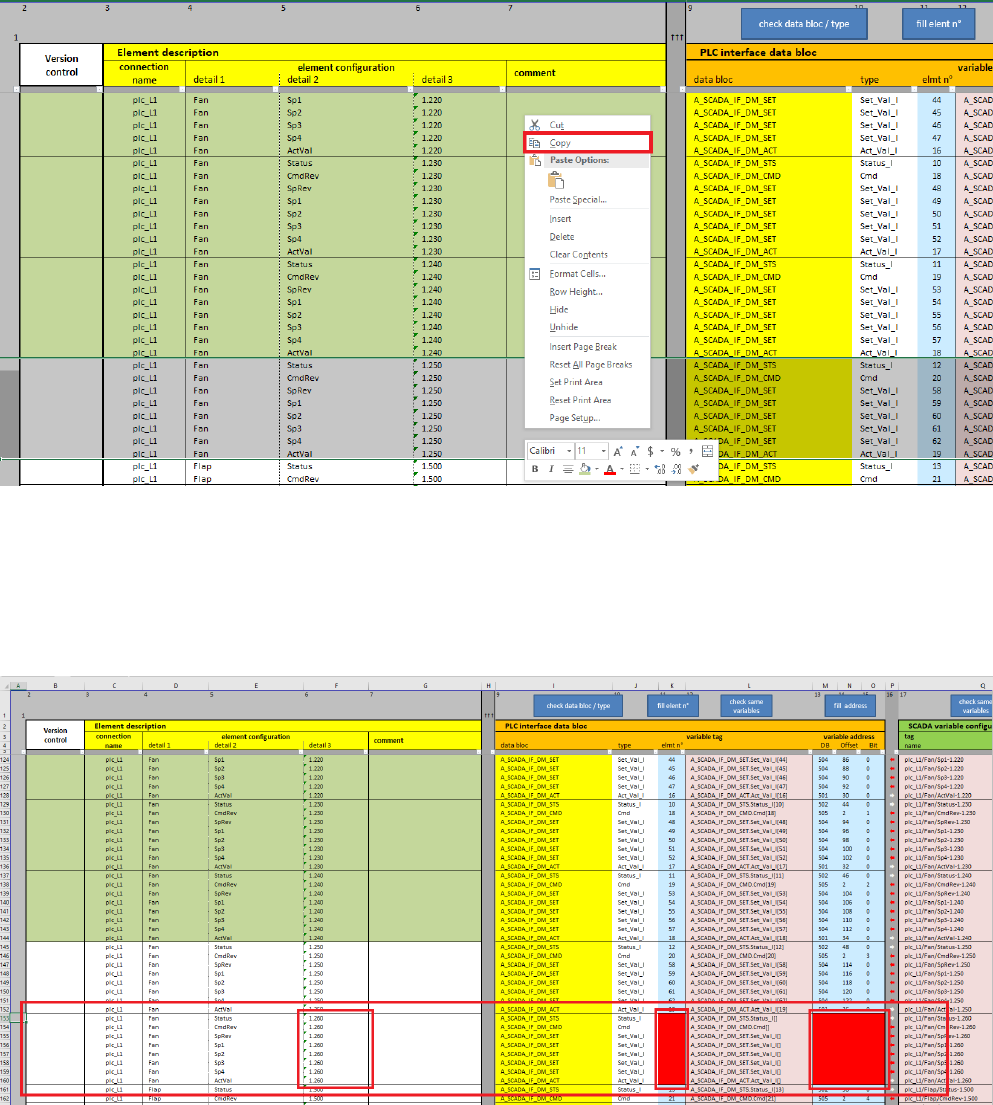Select column L header in full-sheet view

coord(748,685)
